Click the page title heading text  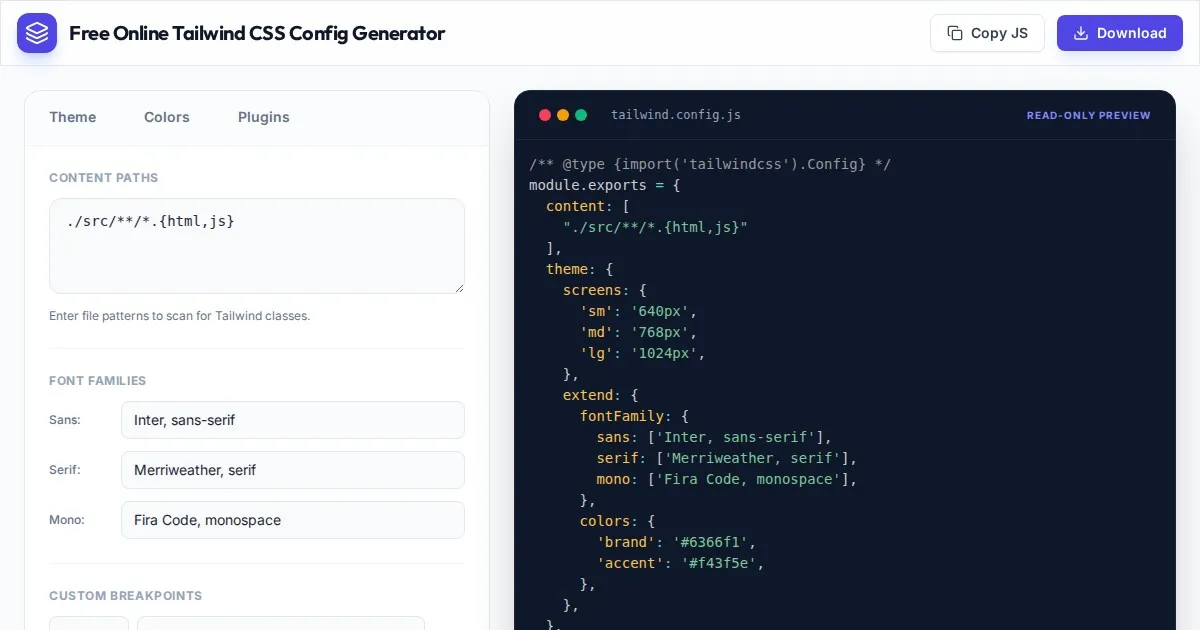[x=257, y=33]
